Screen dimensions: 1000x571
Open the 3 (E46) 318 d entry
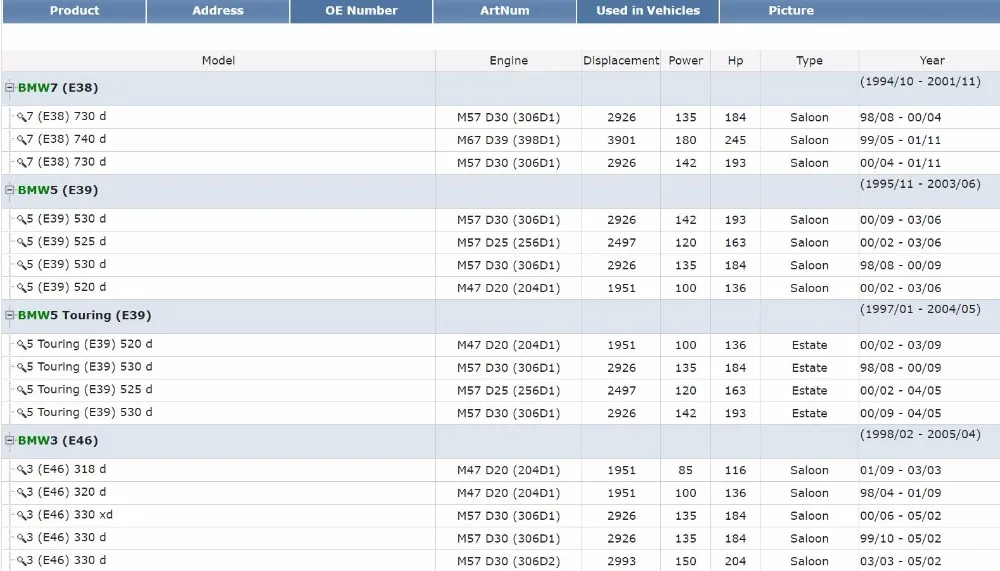66,469
